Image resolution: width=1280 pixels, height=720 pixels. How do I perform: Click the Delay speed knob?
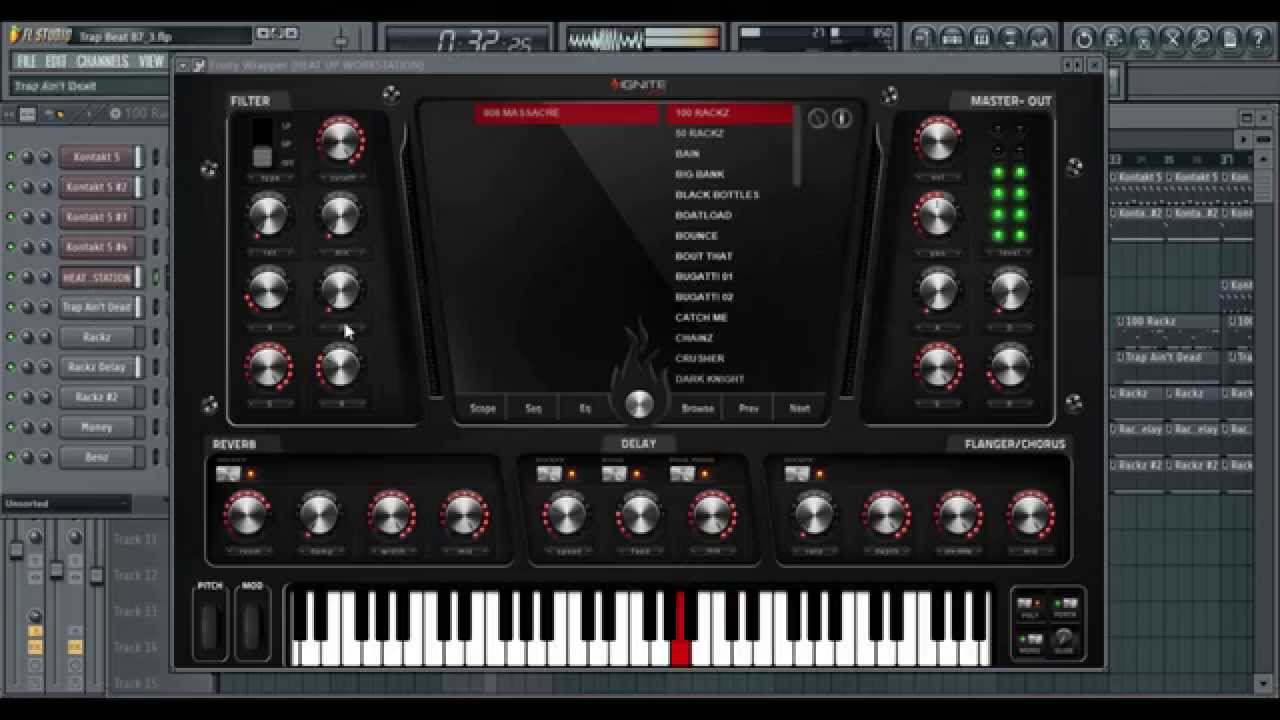tap(566, 515)
